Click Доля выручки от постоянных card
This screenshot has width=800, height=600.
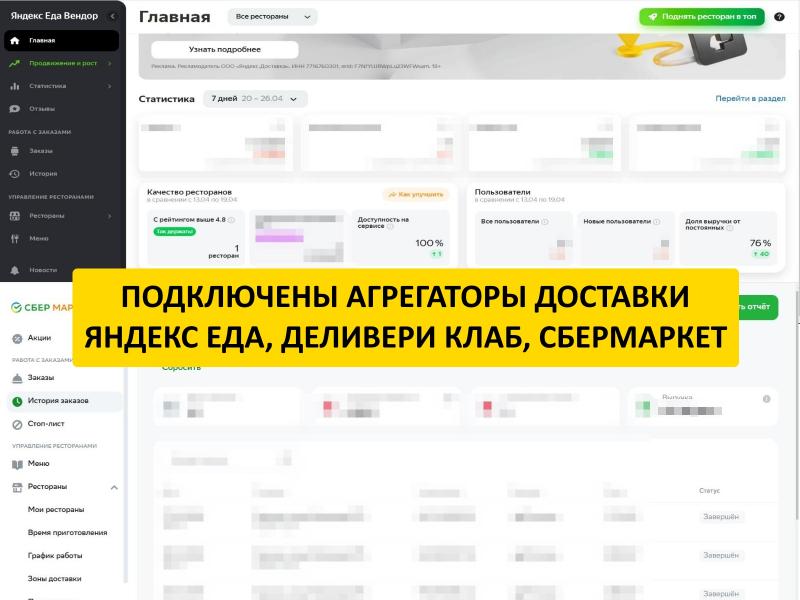(x=728, y=238)
